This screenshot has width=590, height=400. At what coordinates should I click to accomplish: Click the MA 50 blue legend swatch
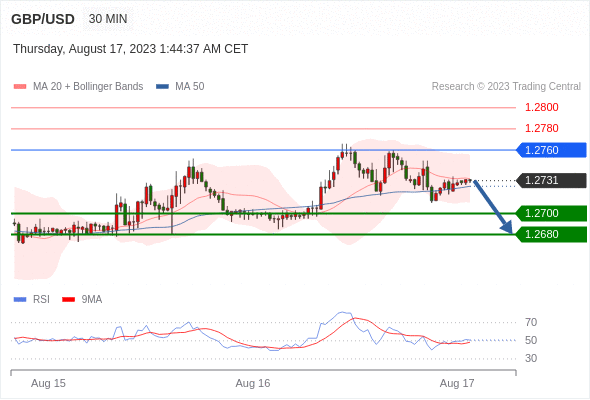[x=162, y=87]
